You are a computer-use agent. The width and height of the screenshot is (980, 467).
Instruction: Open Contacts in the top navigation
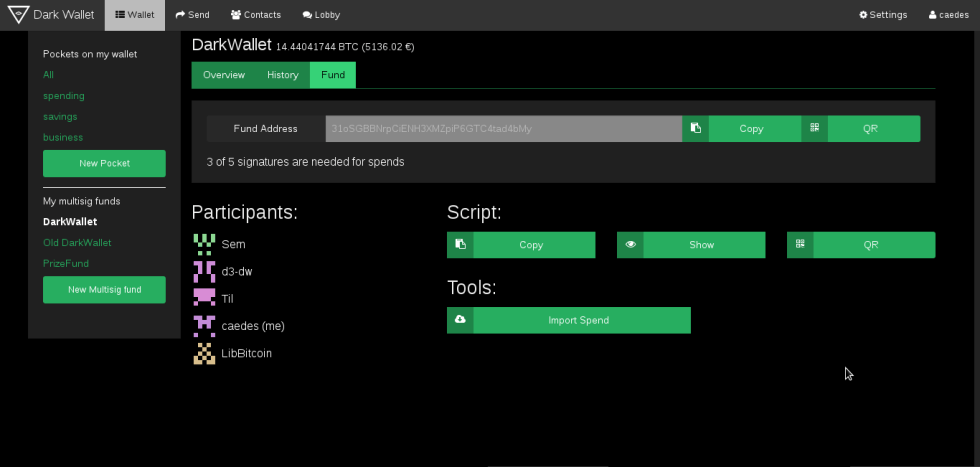256,15
